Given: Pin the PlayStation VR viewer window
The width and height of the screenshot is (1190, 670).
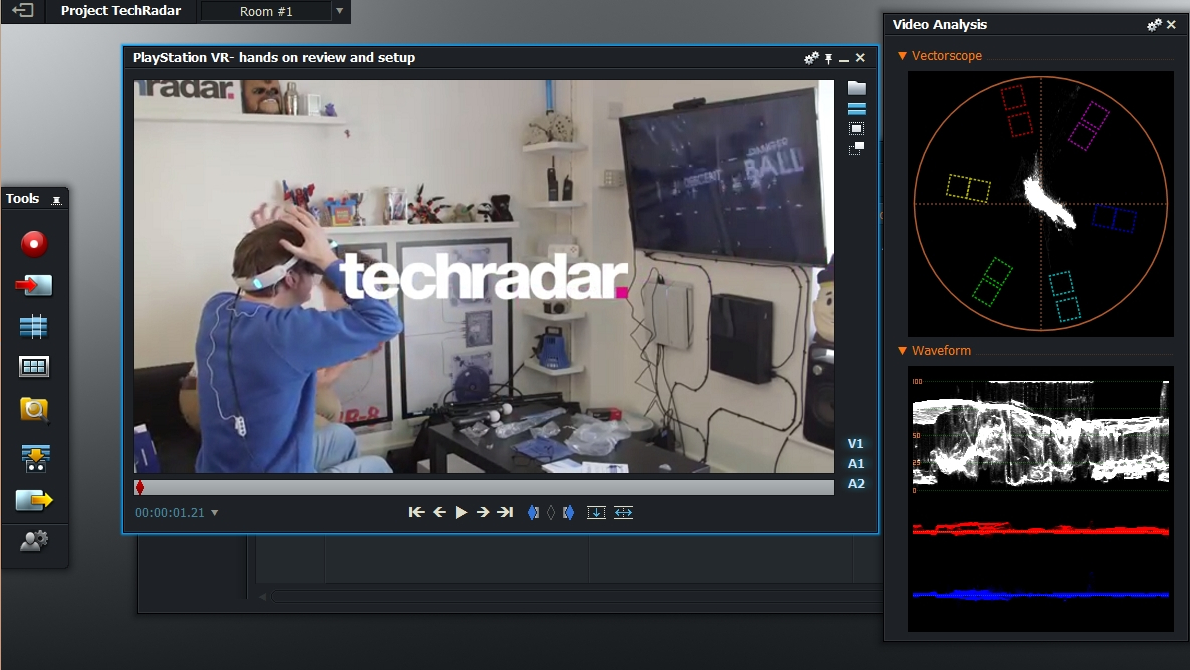Looking at the screenshot, I should pos(827,58).
